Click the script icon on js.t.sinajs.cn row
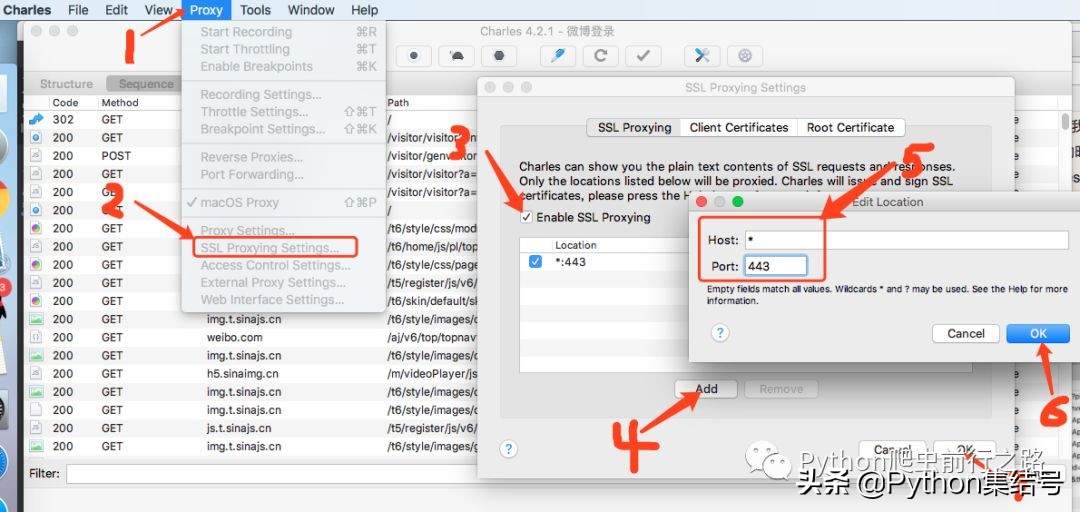Viewport: 1080px width, 512px height. 36,428
